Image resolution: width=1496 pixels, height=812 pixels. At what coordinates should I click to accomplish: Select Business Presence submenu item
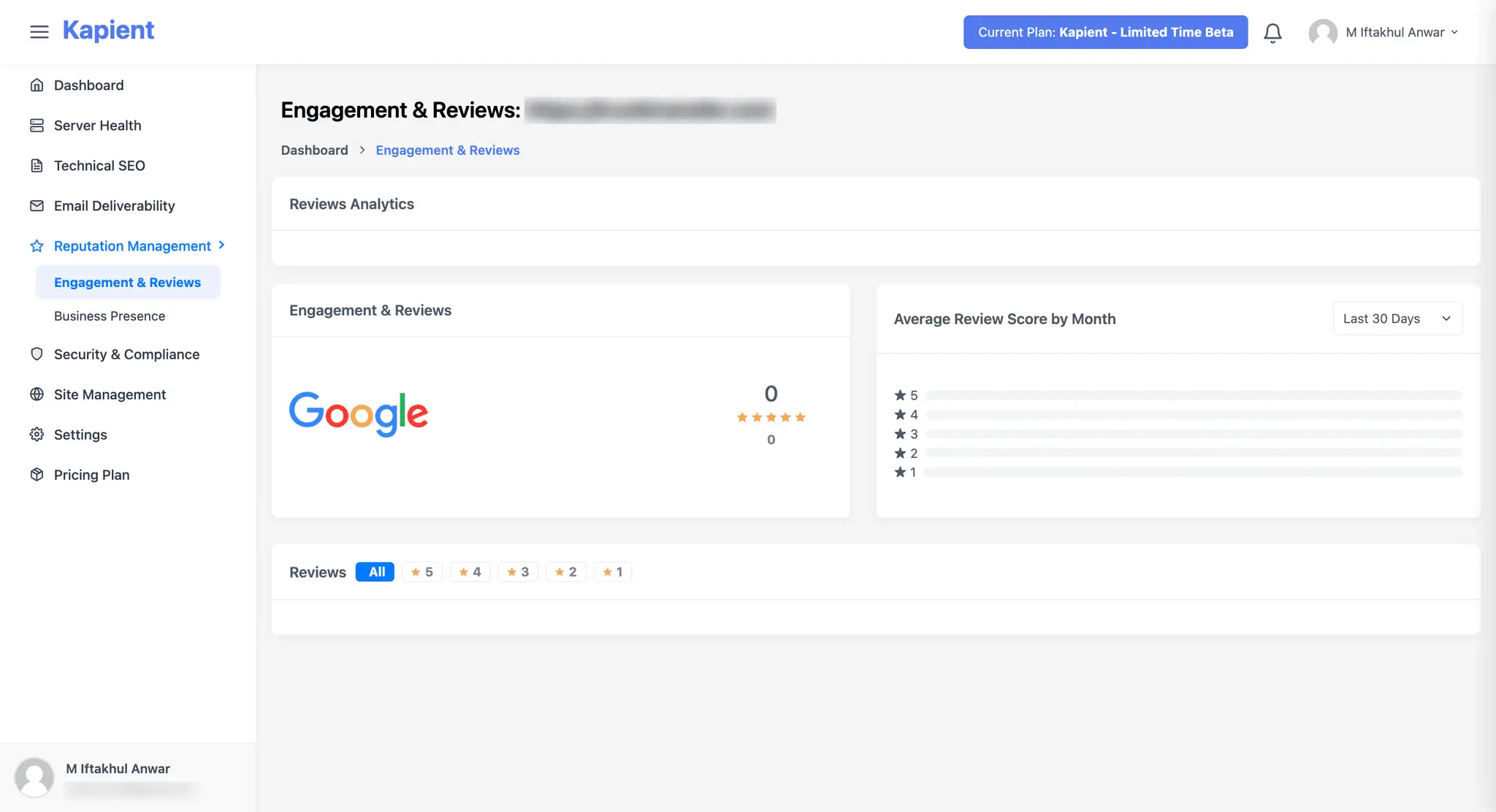pos(110,316)
